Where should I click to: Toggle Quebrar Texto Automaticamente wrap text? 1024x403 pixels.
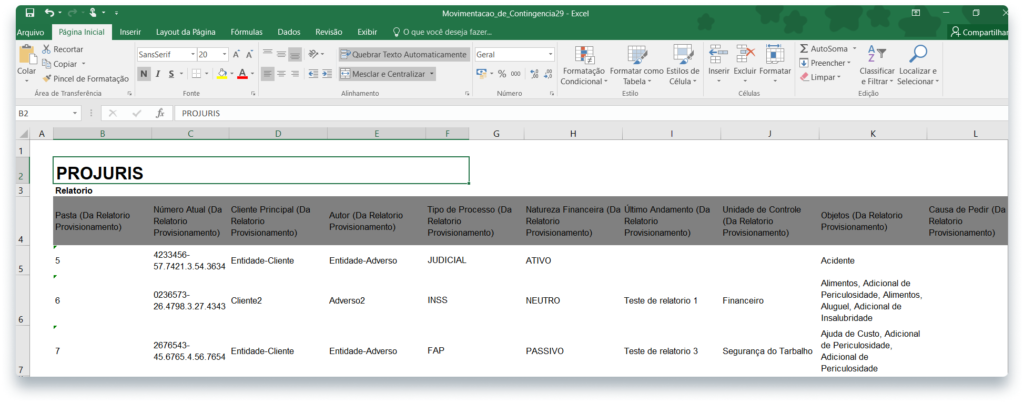(403, 54)
